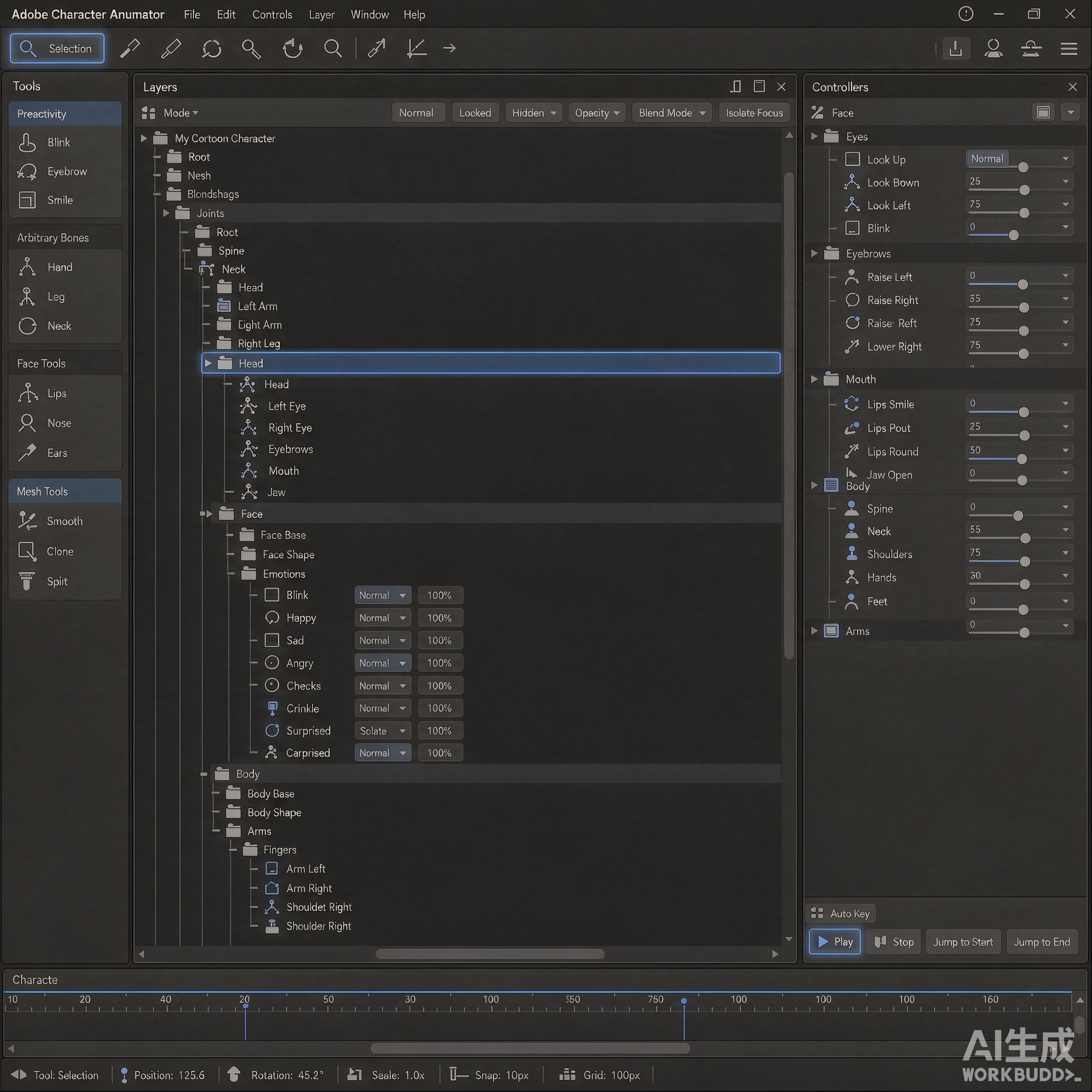Open the Window menu
The image size is (1092, 1092).
tap(370, 15)
